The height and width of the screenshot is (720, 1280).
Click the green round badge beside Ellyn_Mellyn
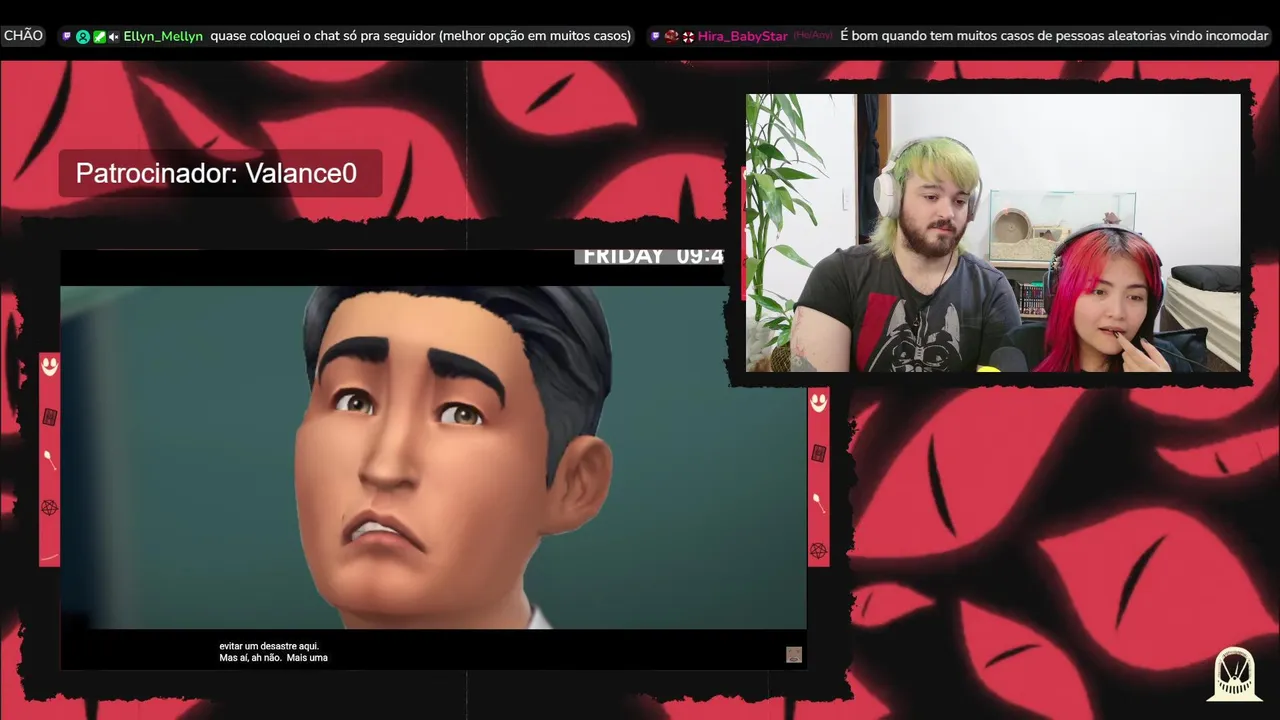click(83, 36)
